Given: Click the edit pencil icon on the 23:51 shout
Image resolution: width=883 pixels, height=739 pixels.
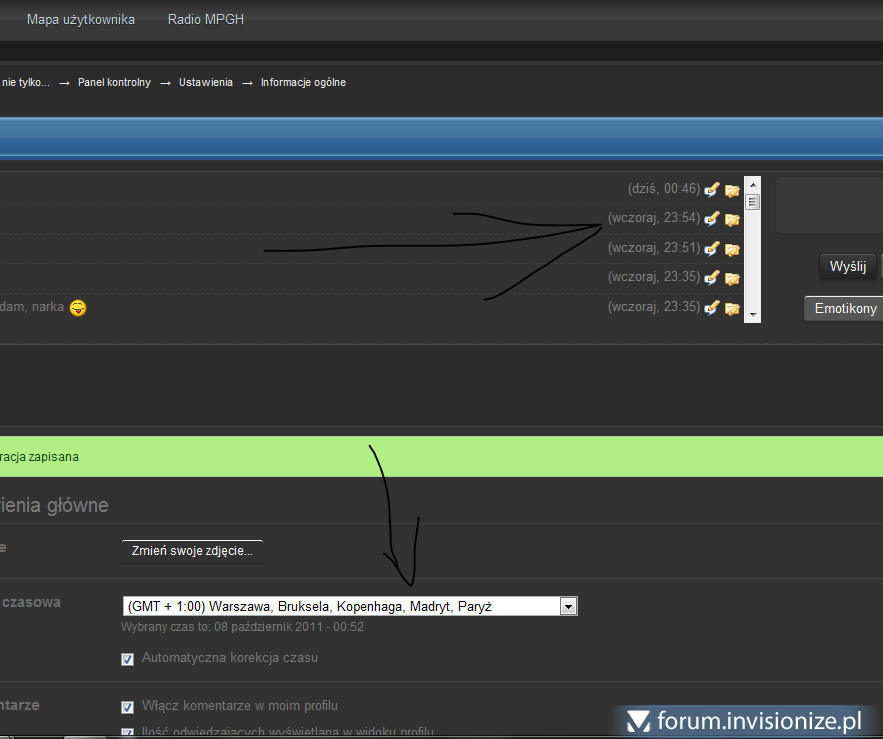Looking at the screenshot, I should coord(712,248).
